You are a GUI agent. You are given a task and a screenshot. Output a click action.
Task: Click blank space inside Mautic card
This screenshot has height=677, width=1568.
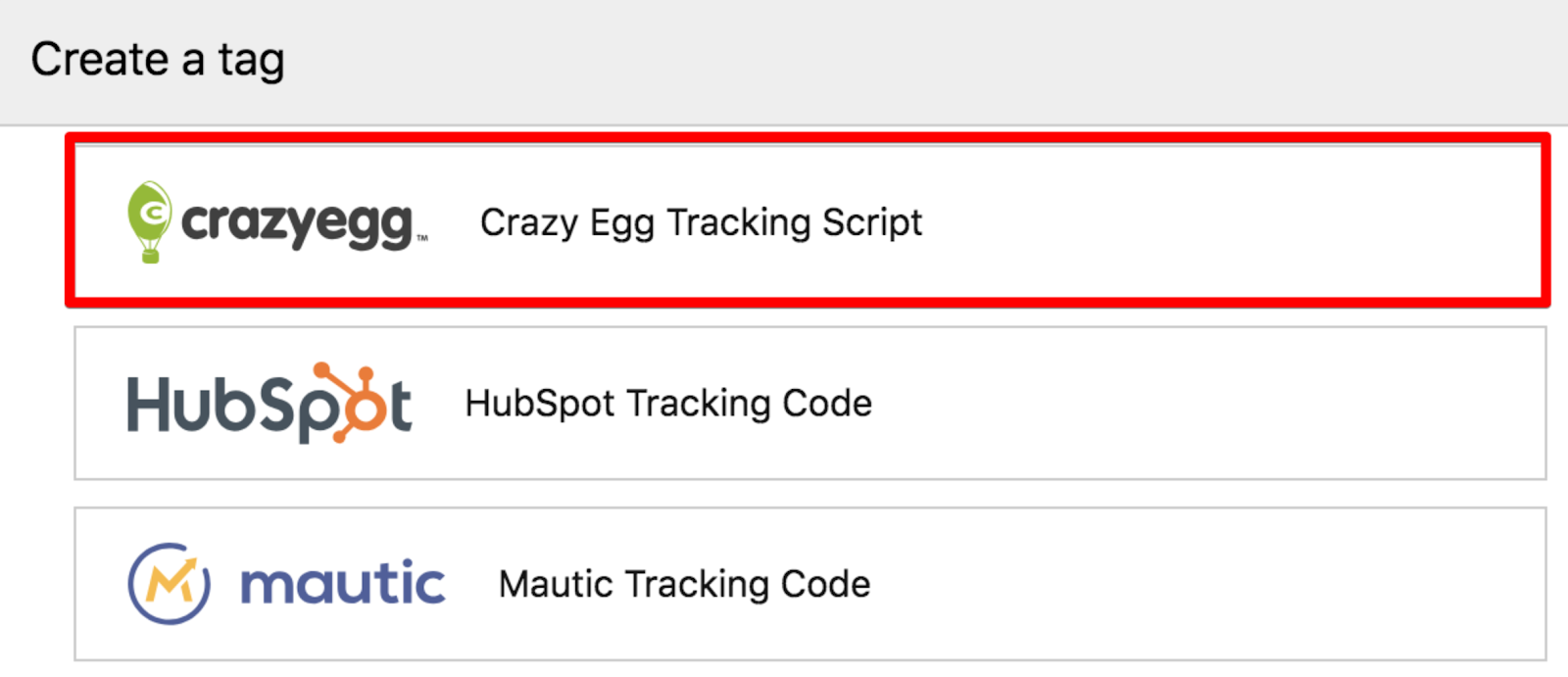1205,584
